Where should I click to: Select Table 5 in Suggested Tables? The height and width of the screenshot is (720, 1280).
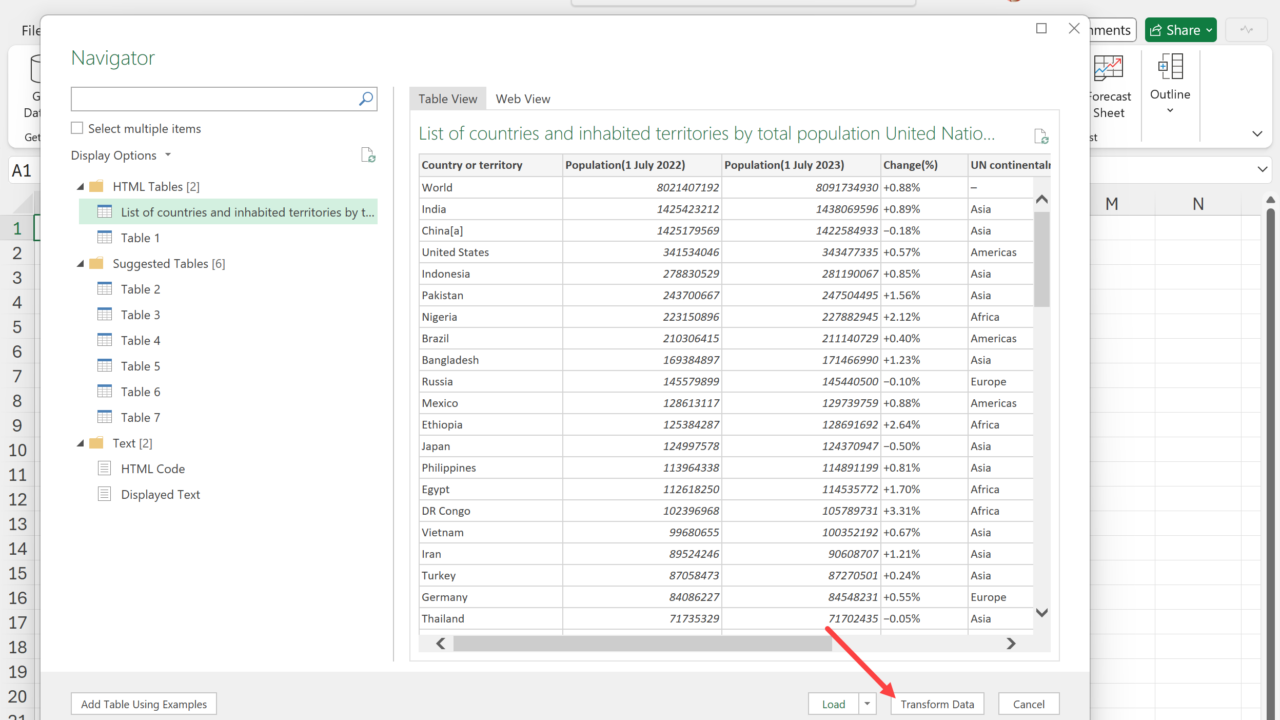(x=140, y=367)
